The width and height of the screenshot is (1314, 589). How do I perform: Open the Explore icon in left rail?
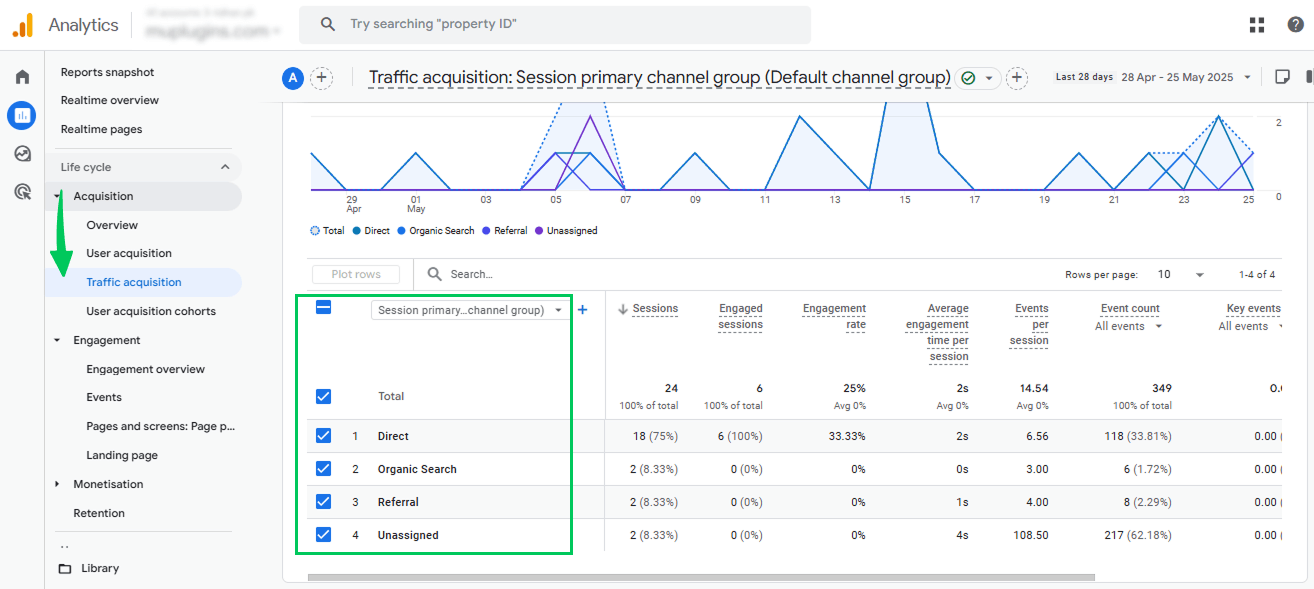click(x=22, y=153)
